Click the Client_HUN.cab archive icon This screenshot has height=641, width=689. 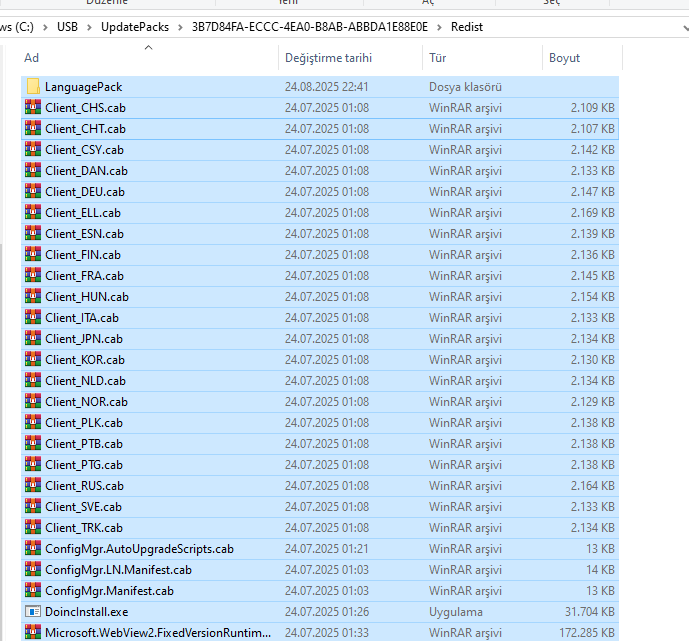pos(33,297)
